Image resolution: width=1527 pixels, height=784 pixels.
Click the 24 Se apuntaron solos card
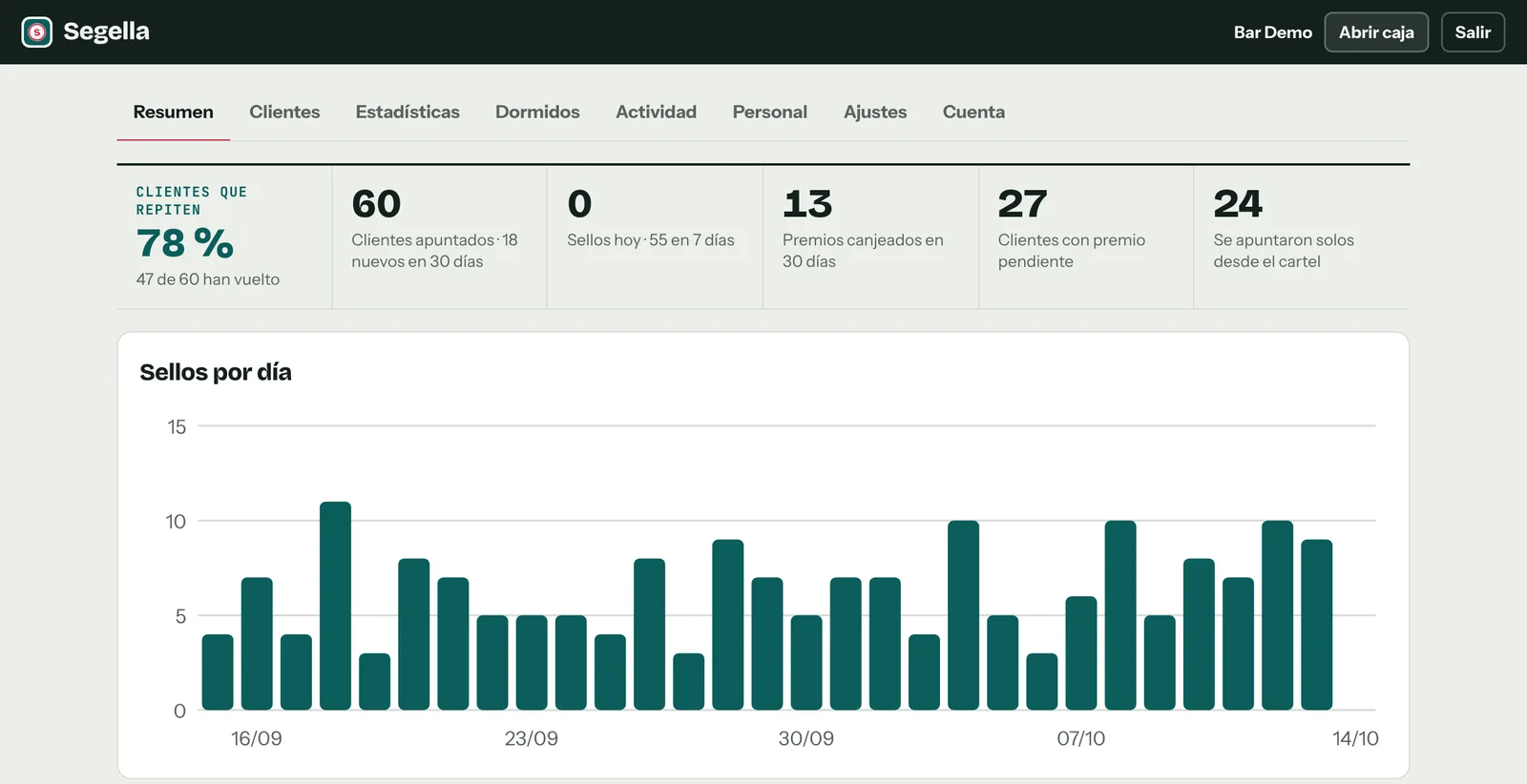click(x=1302, y=237)
